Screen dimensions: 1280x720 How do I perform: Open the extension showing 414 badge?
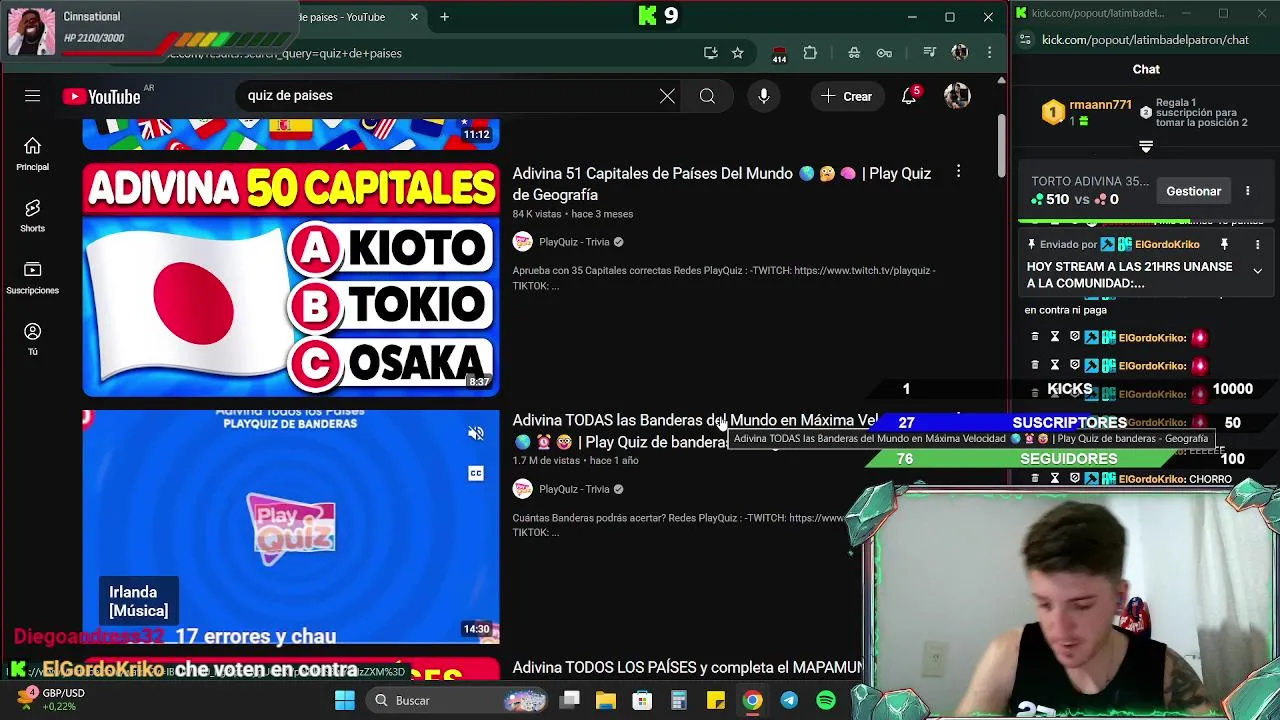pos(779,54)
